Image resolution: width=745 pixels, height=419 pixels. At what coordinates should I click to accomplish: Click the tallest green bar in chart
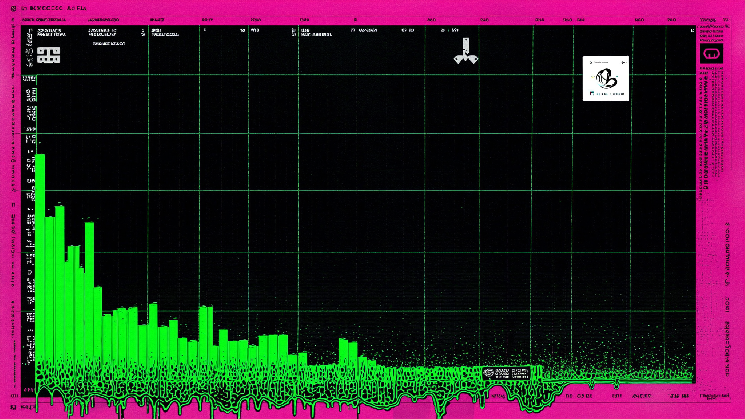[40, 259]
